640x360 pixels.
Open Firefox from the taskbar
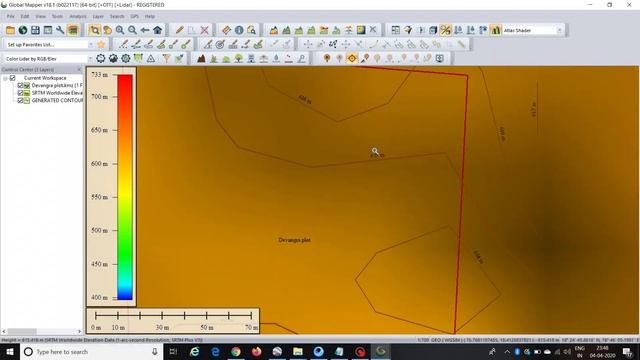(x=256, y=351)
